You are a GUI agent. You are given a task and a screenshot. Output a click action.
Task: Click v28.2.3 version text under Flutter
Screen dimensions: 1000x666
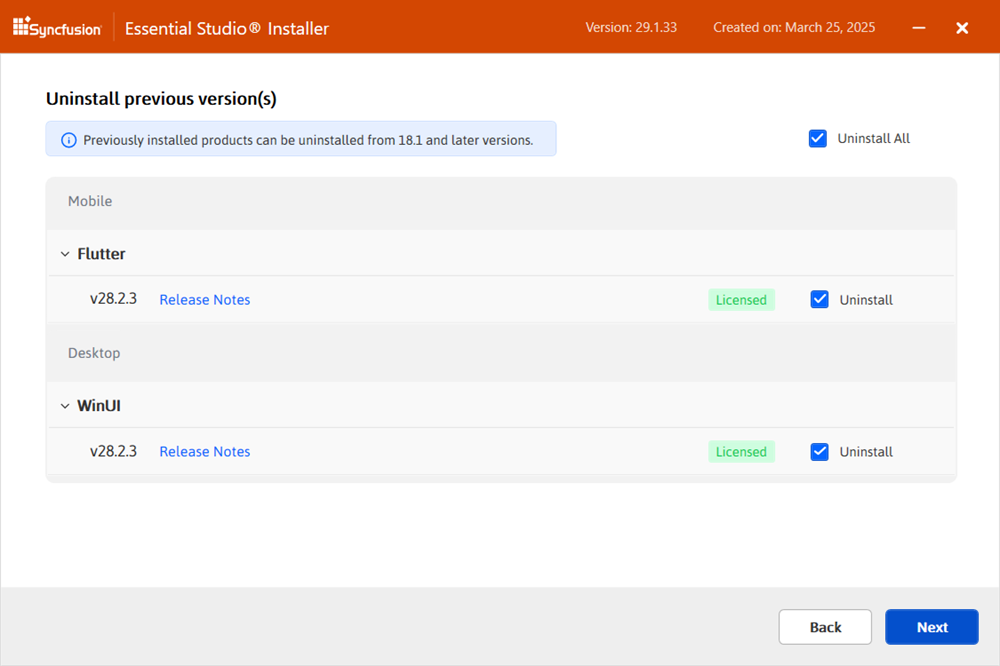pyautogui.click(x=113, y=299)
